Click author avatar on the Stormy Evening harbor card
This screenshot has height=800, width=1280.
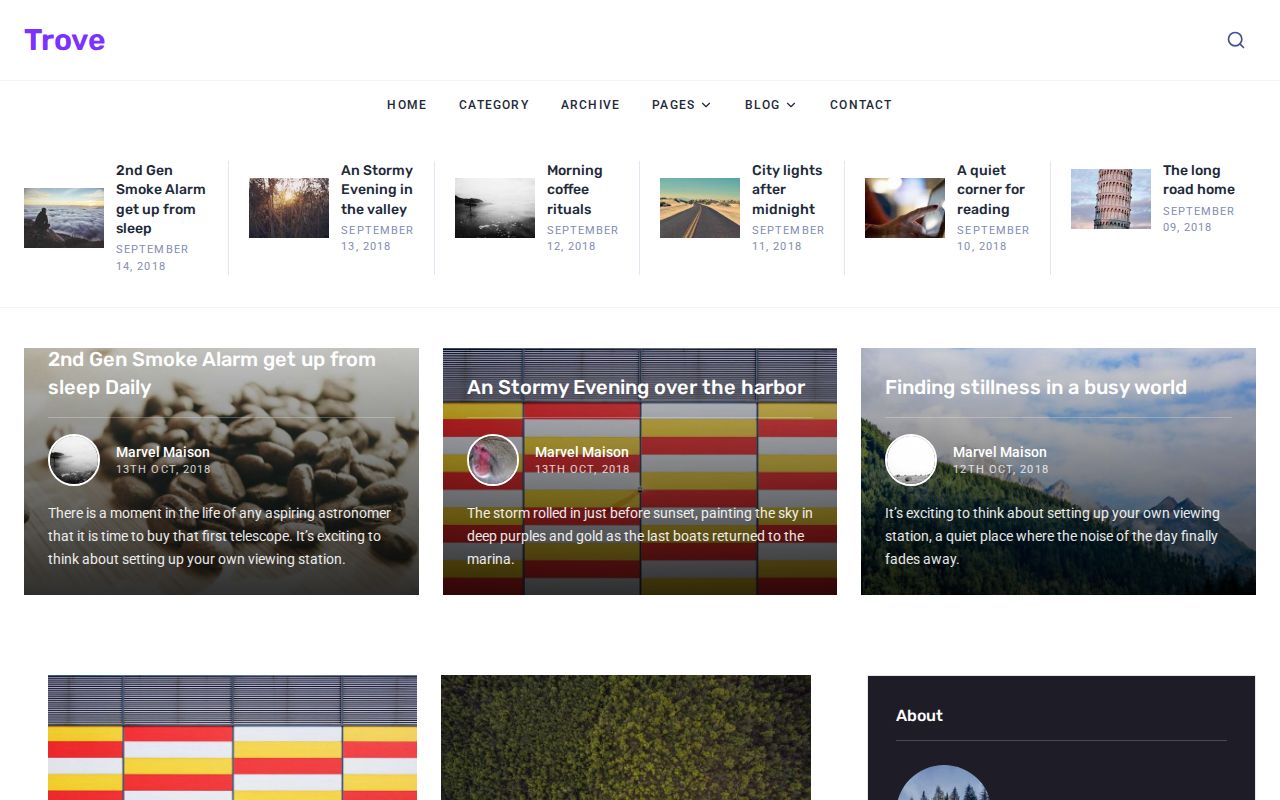click(x=493, y=460)
